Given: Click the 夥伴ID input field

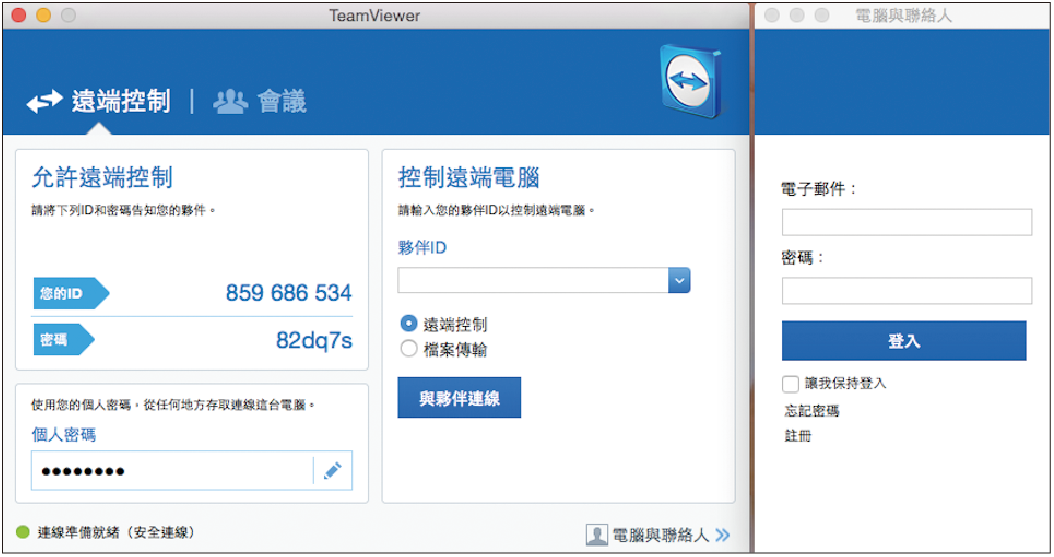Looking at the screenshot, I should 532,280.
